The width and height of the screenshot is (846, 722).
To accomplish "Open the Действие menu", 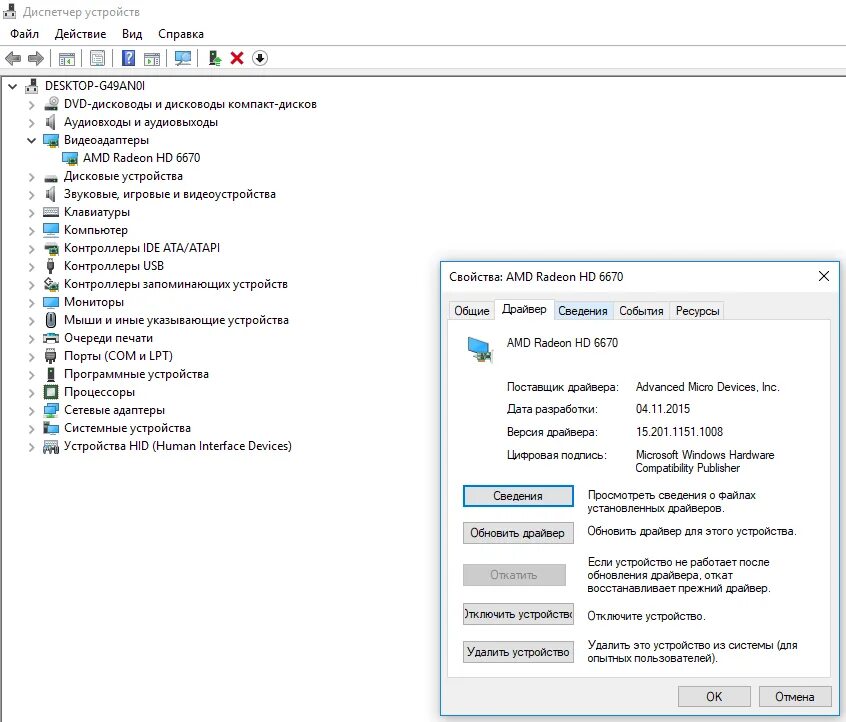I will 80,34.
